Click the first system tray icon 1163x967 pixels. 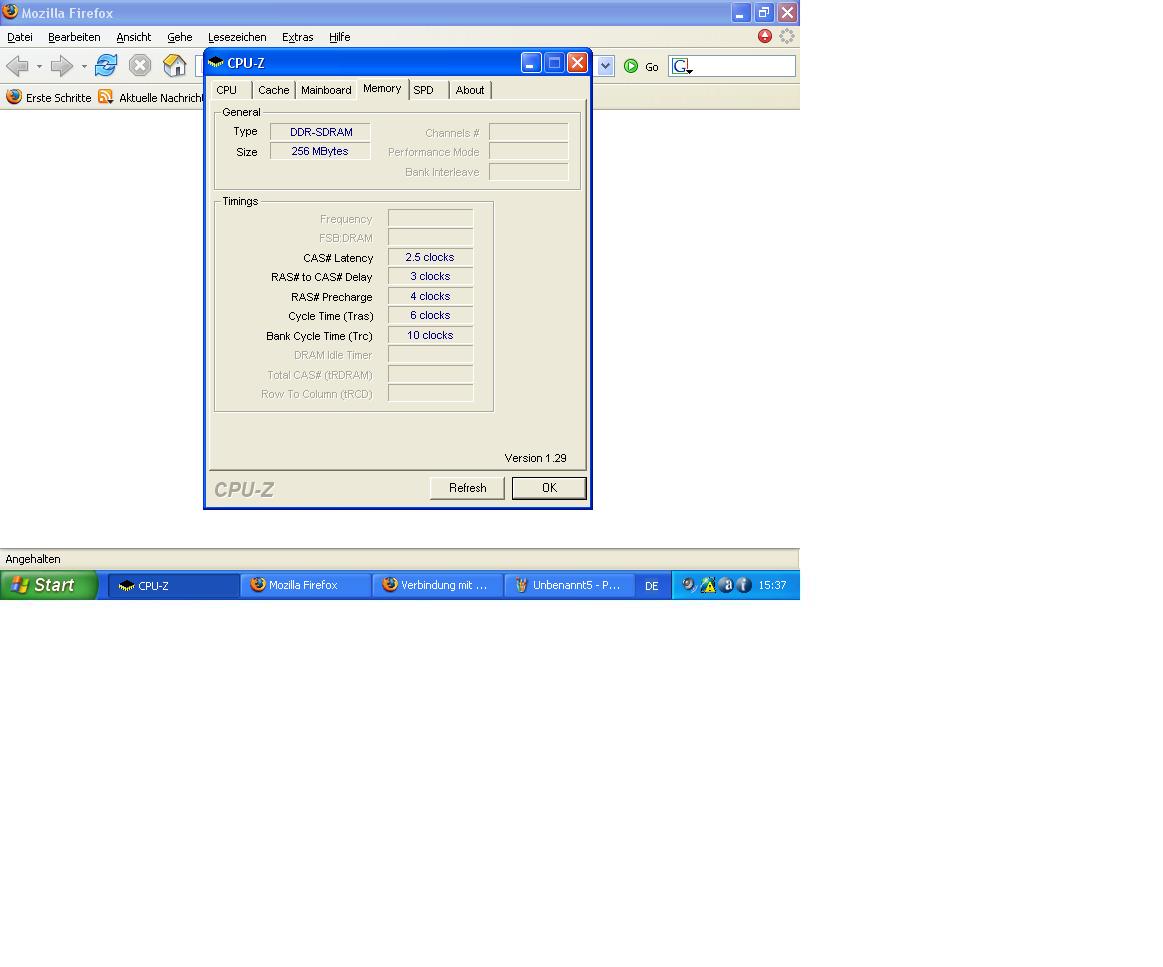click(x=689, y=585)
